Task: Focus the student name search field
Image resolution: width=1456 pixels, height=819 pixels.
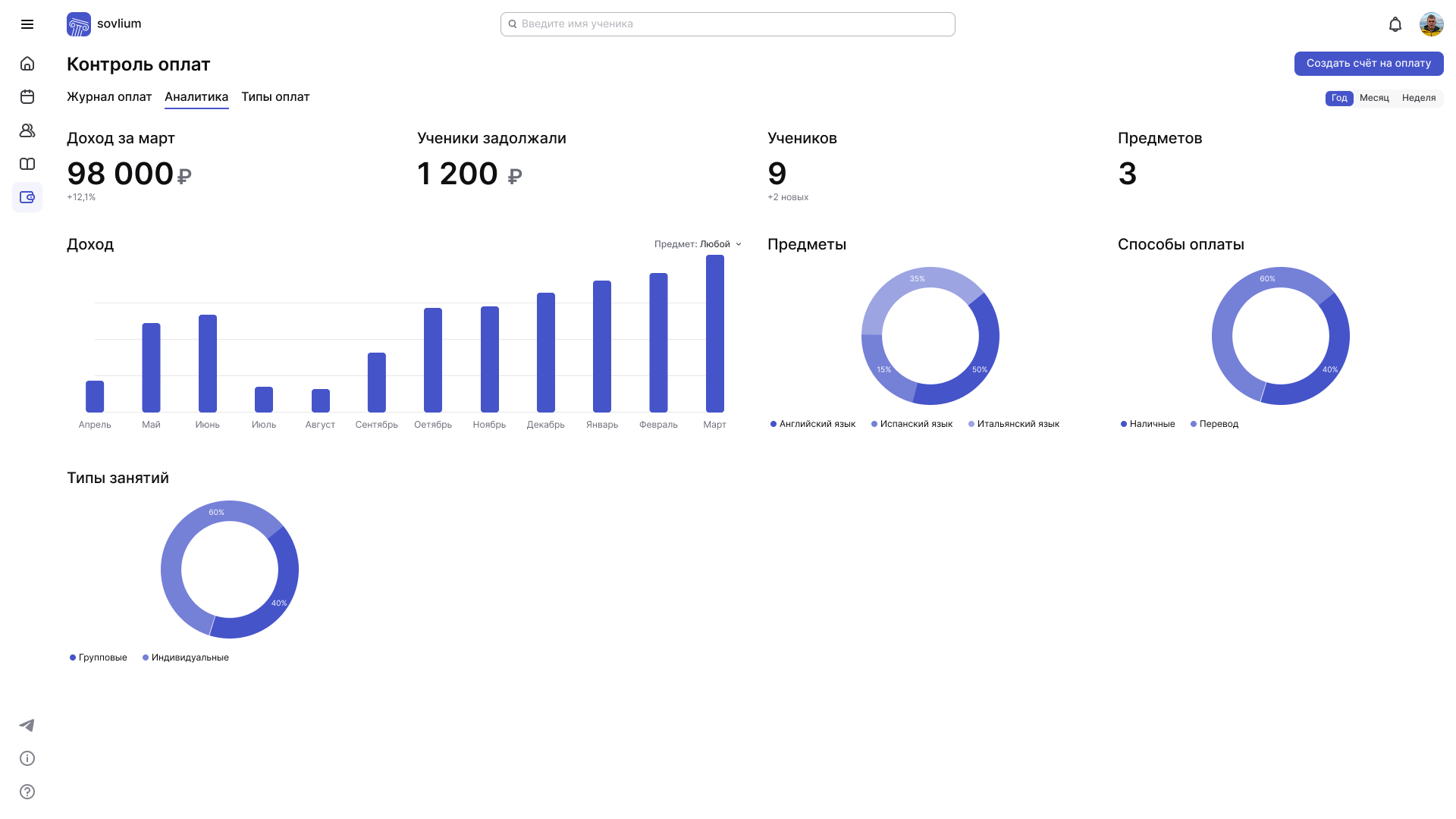Action: (728, 24)
